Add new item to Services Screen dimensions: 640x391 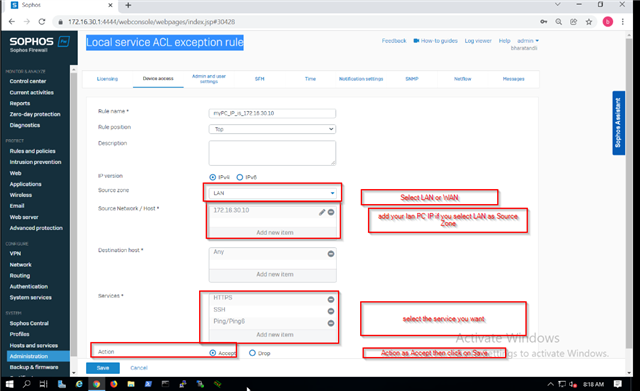(274, 334)
